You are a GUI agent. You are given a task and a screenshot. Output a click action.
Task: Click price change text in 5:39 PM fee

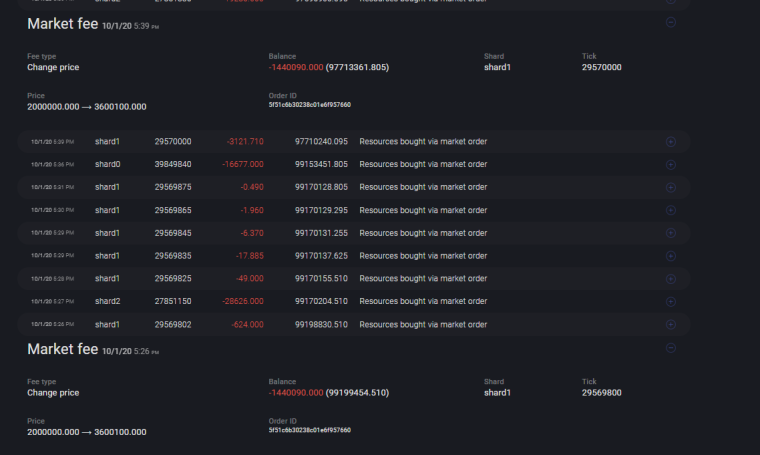tap(87, 107)
